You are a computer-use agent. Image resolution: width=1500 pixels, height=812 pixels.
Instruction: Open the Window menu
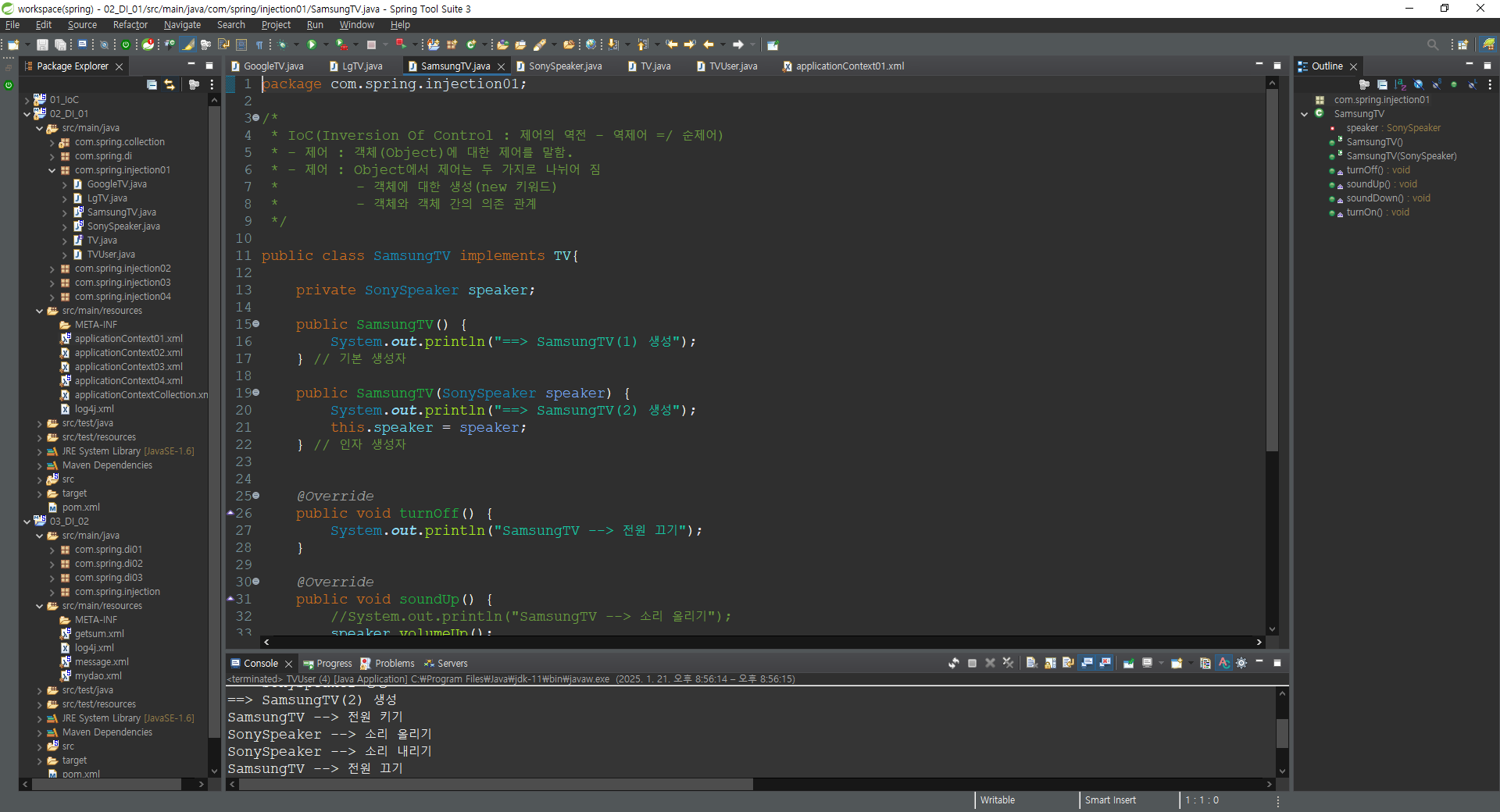click(356, 25)
